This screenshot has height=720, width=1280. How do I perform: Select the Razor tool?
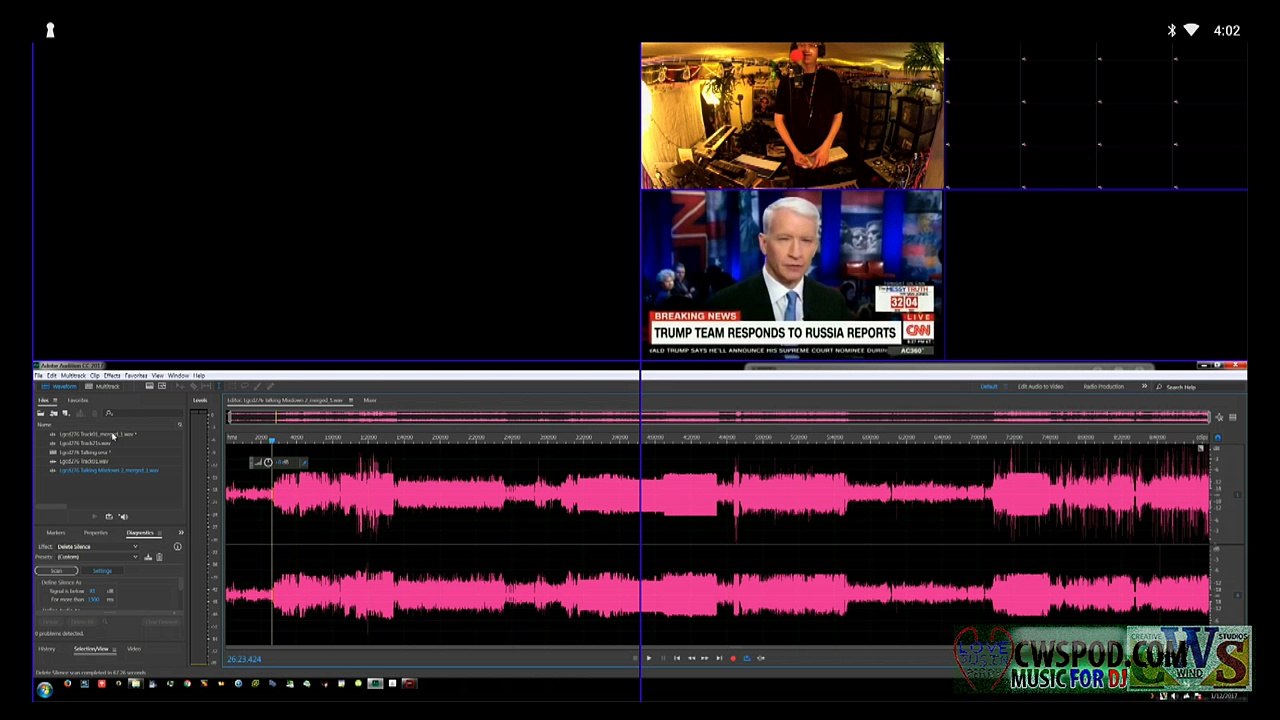point(193,387)
